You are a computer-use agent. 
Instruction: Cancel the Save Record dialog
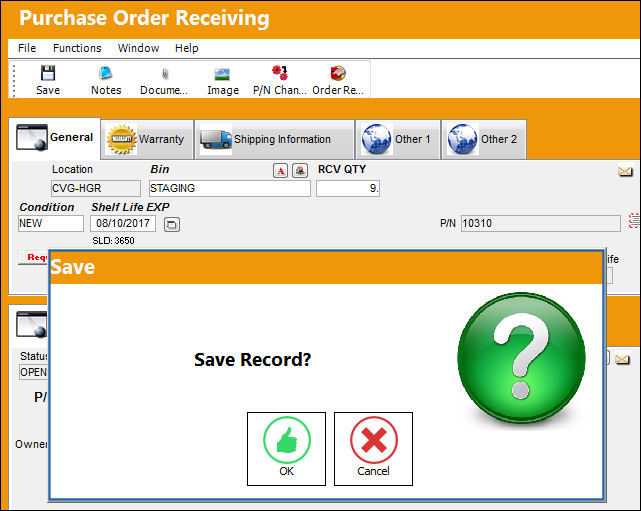tap(373, 449)
